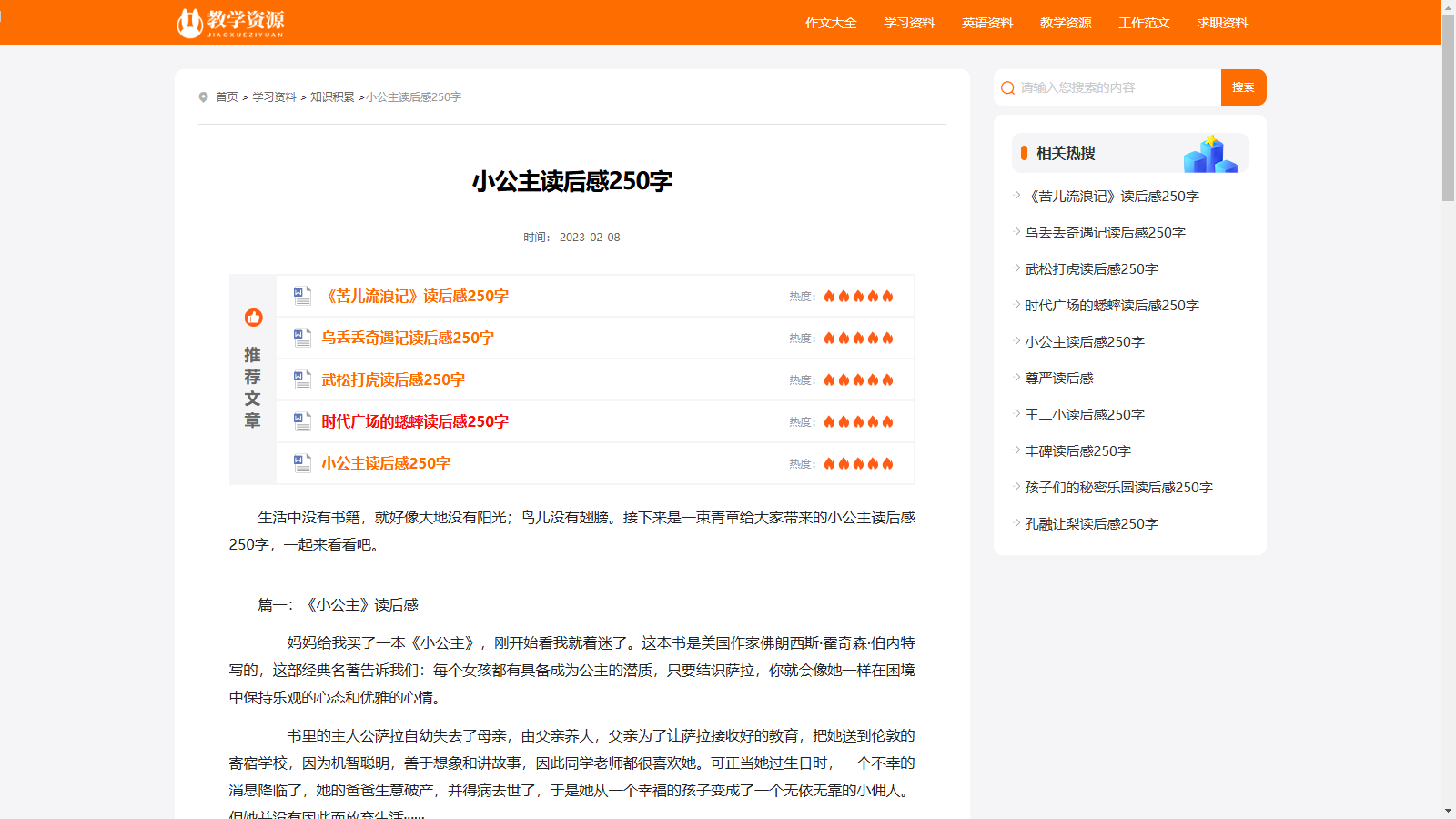Click the thumbs-up 推荐文章 icon
The width and height of the screenshot is (1456, 819).
pyautogui.click(x=253, y=318)
